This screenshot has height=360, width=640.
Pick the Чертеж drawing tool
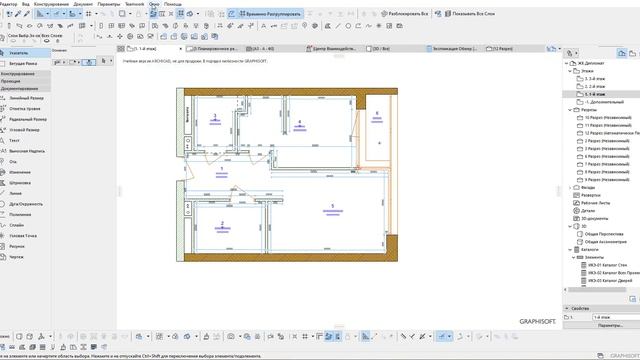pos(24,257)
